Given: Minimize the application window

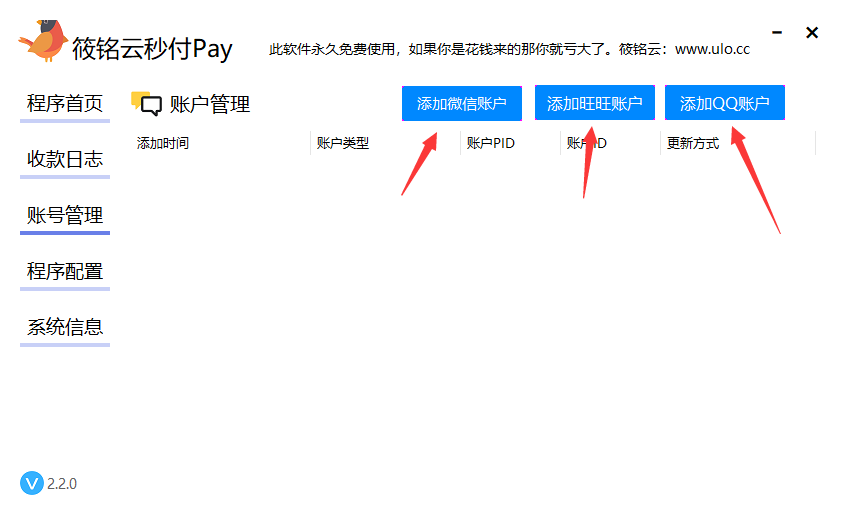Looking at the screenshot, I should (x=777, y=33).
